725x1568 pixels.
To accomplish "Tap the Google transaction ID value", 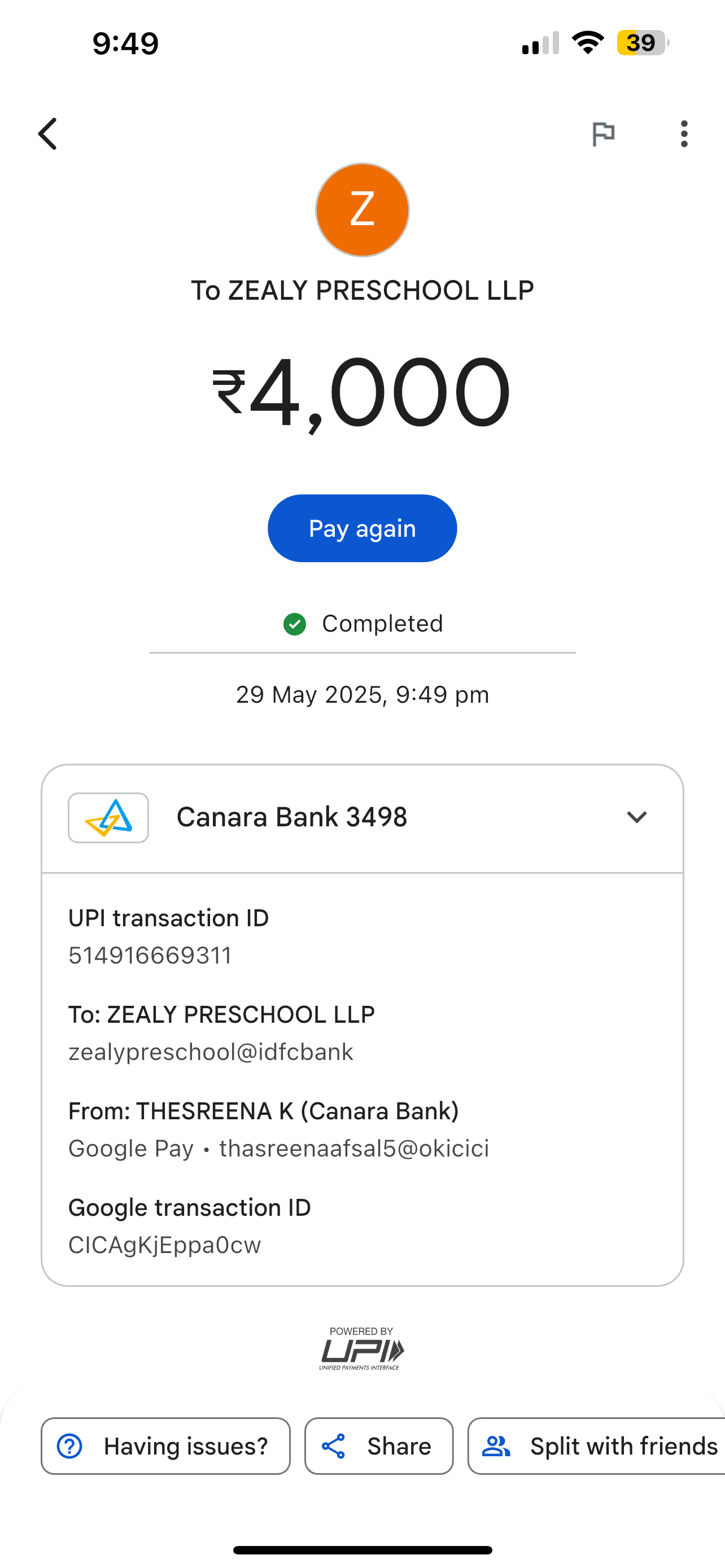I will pyautogui.click(x=164, y=1245).
